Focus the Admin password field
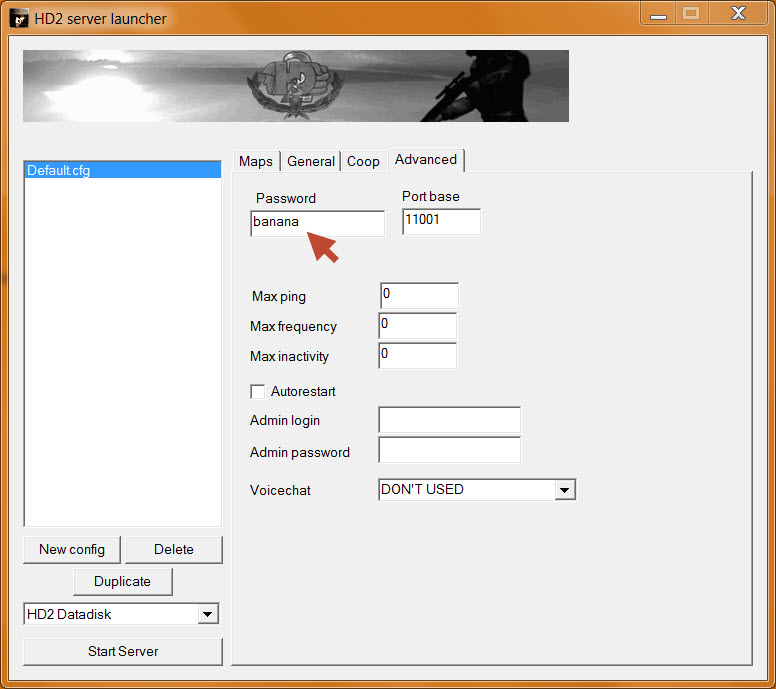This screenshot has height=689, width=776. pyautogui.click(x=449, y=451)
